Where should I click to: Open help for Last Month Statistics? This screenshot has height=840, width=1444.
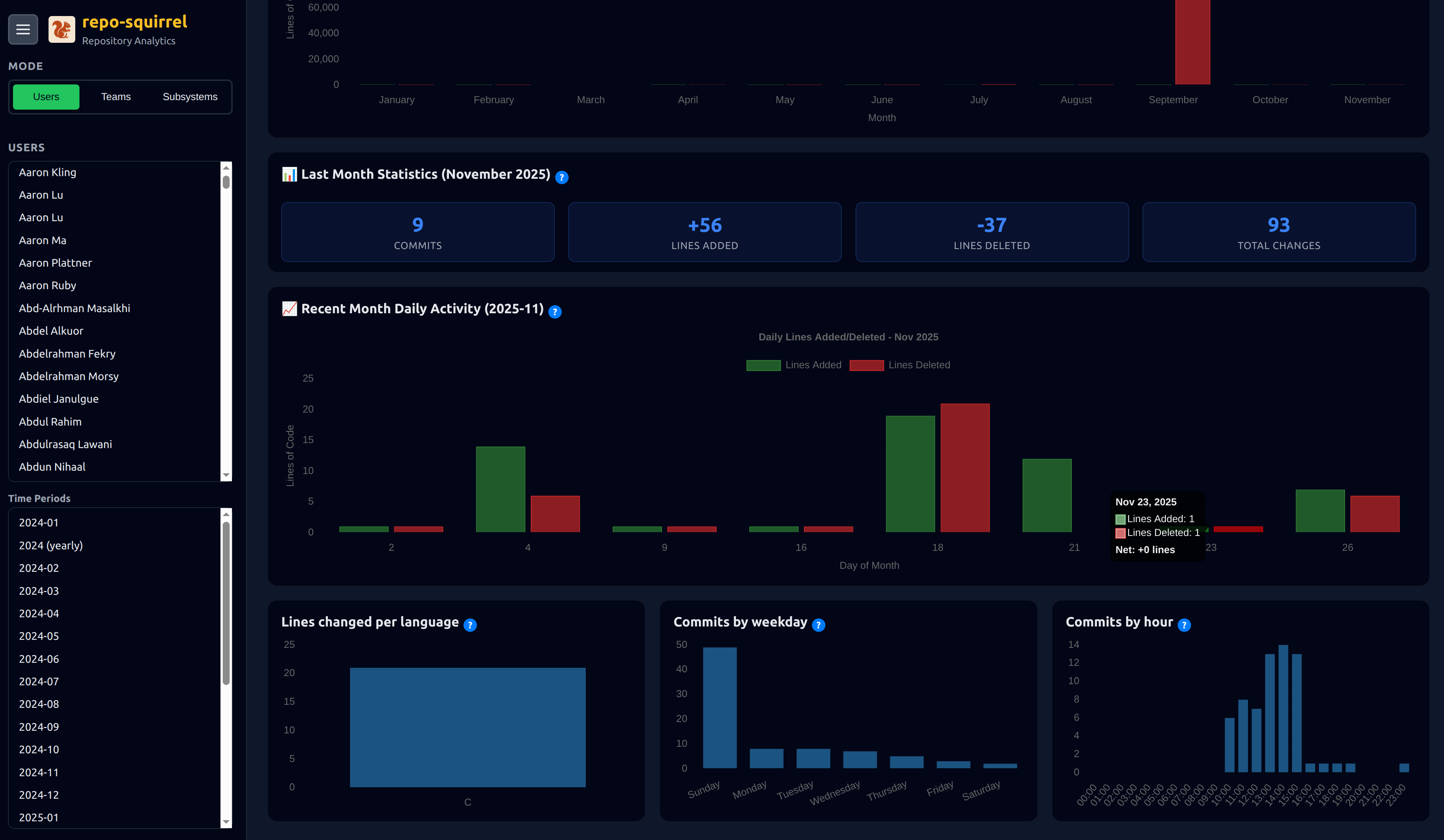(x=562, y=178)
